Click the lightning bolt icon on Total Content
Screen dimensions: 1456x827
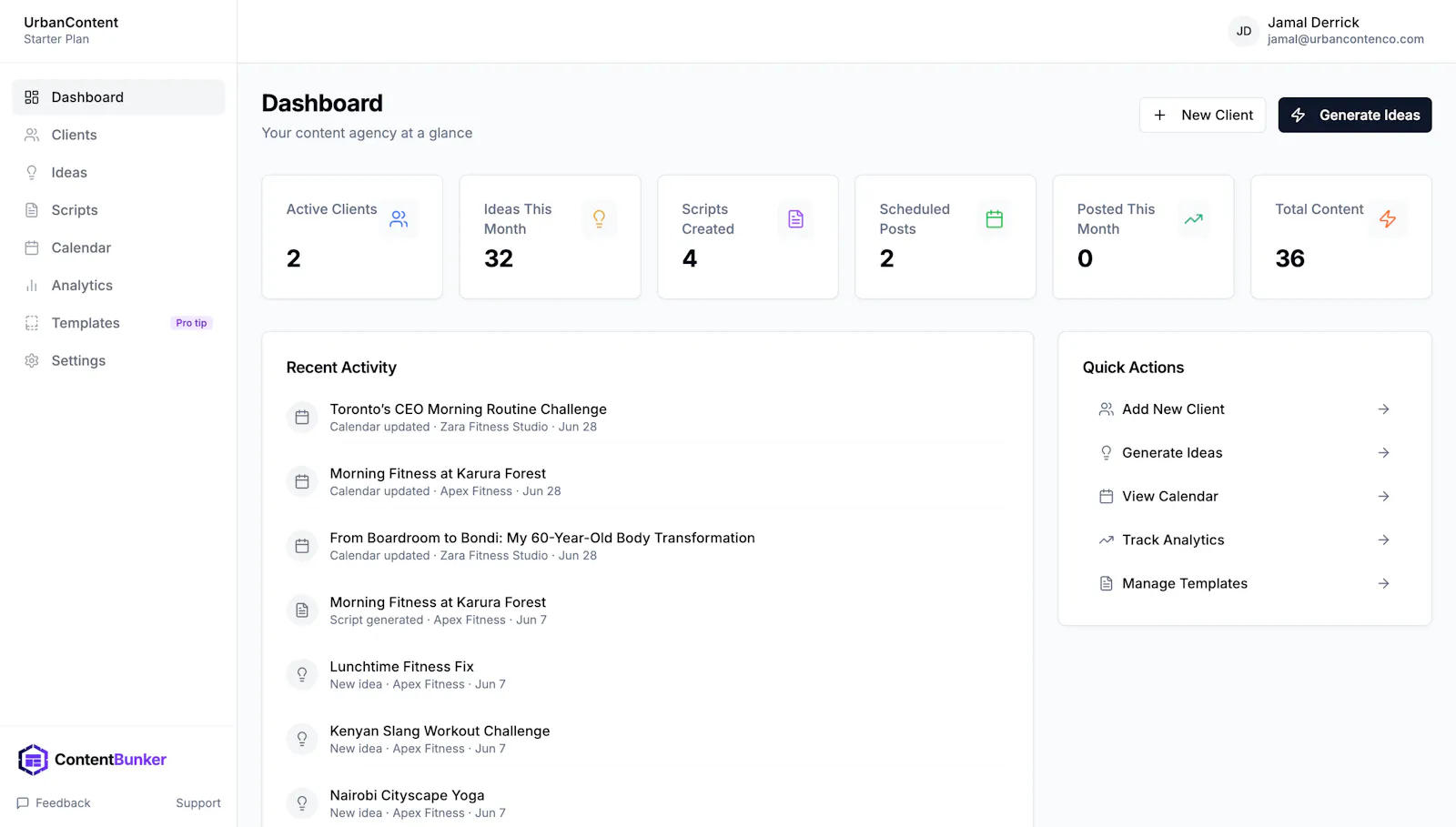tap(1388, 219)
